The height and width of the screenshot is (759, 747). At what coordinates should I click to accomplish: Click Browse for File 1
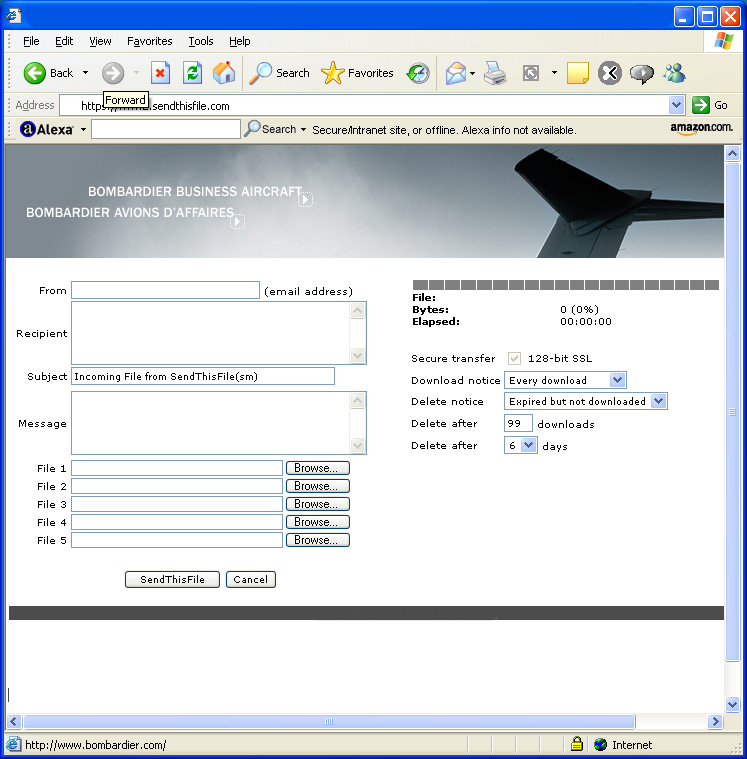tap(318, 468)
